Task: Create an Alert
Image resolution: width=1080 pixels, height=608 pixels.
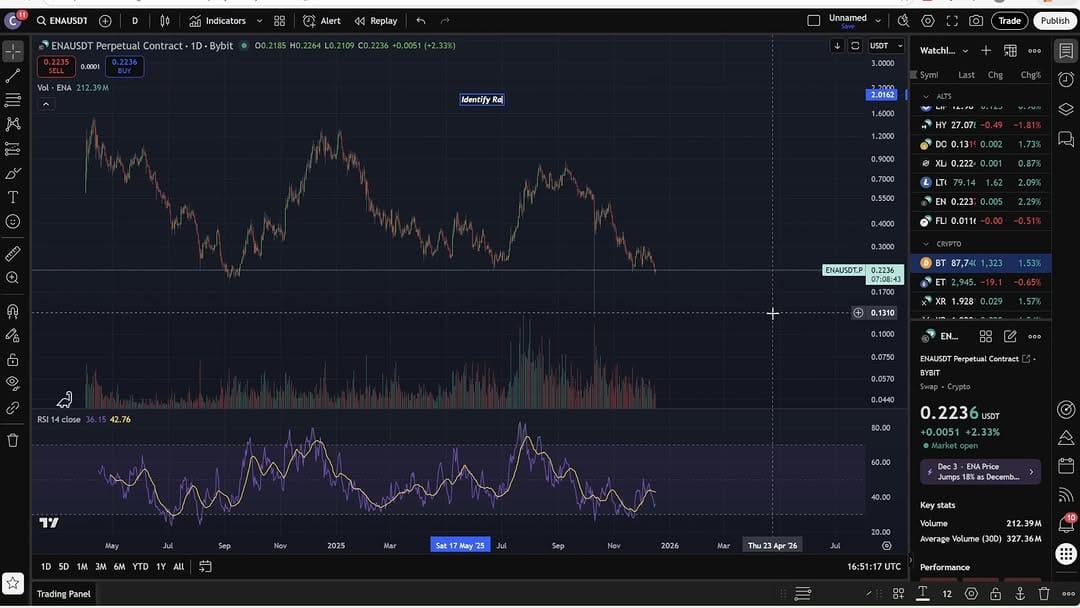Action: [322, 21]
